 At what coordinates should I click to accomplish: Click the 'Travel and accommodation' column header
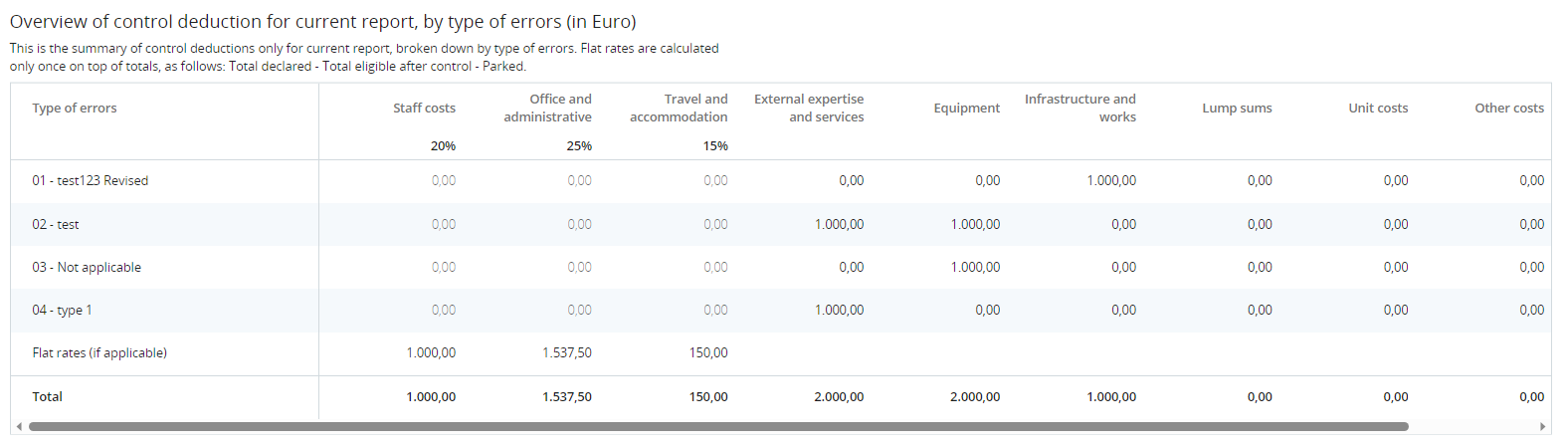(679, 108)
